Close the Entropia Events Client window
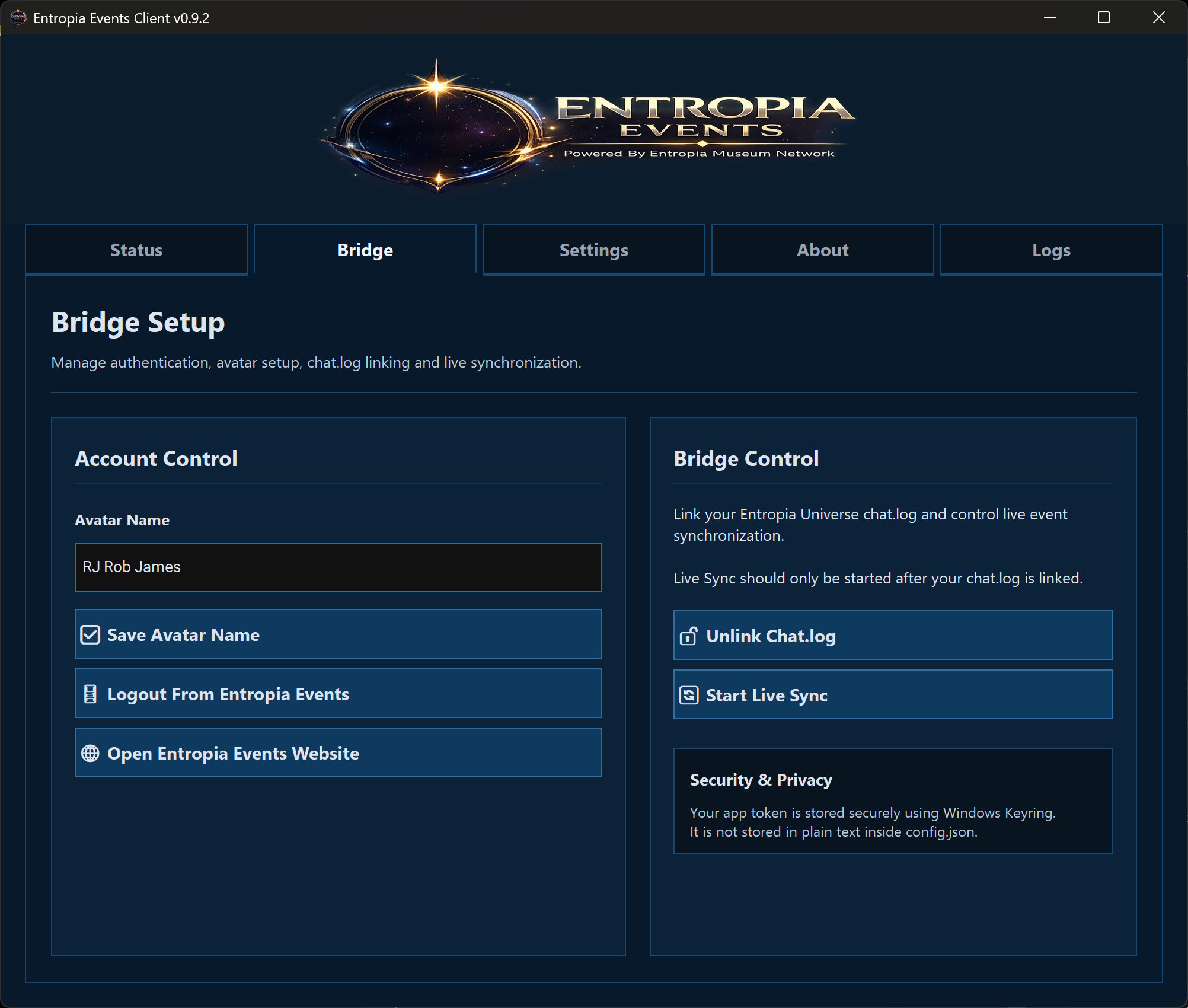The height and width of the screenshot is (1008, 1188). [x=1159, y=18]
